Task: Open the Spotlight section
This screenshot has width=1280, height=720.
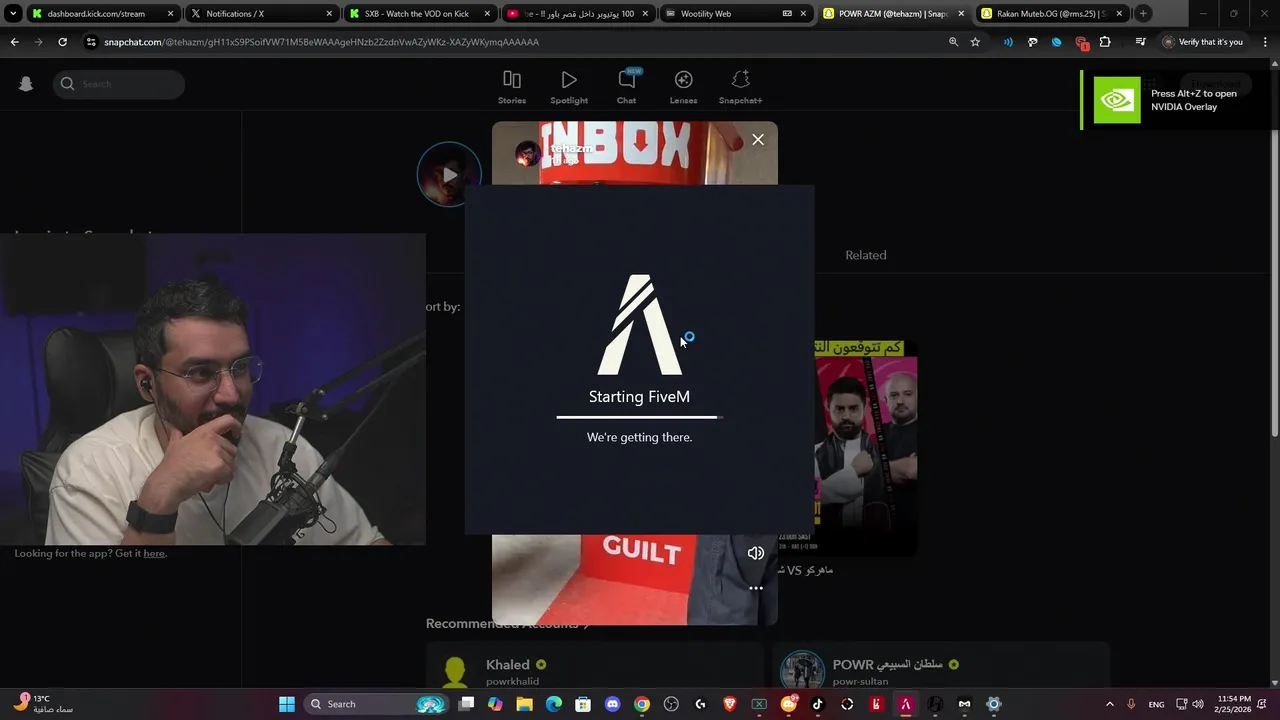Action: 569,87
